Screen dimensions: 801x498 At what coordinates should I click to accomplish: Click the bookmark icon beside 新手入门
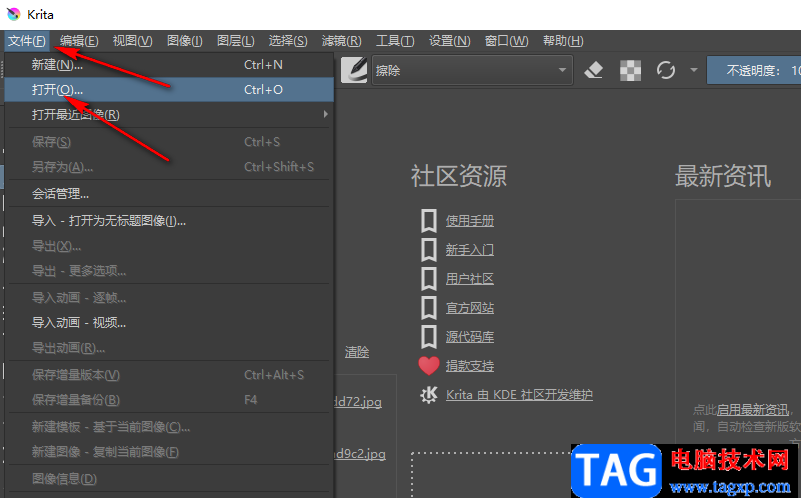pyautogui.click(x=429, y=250)
